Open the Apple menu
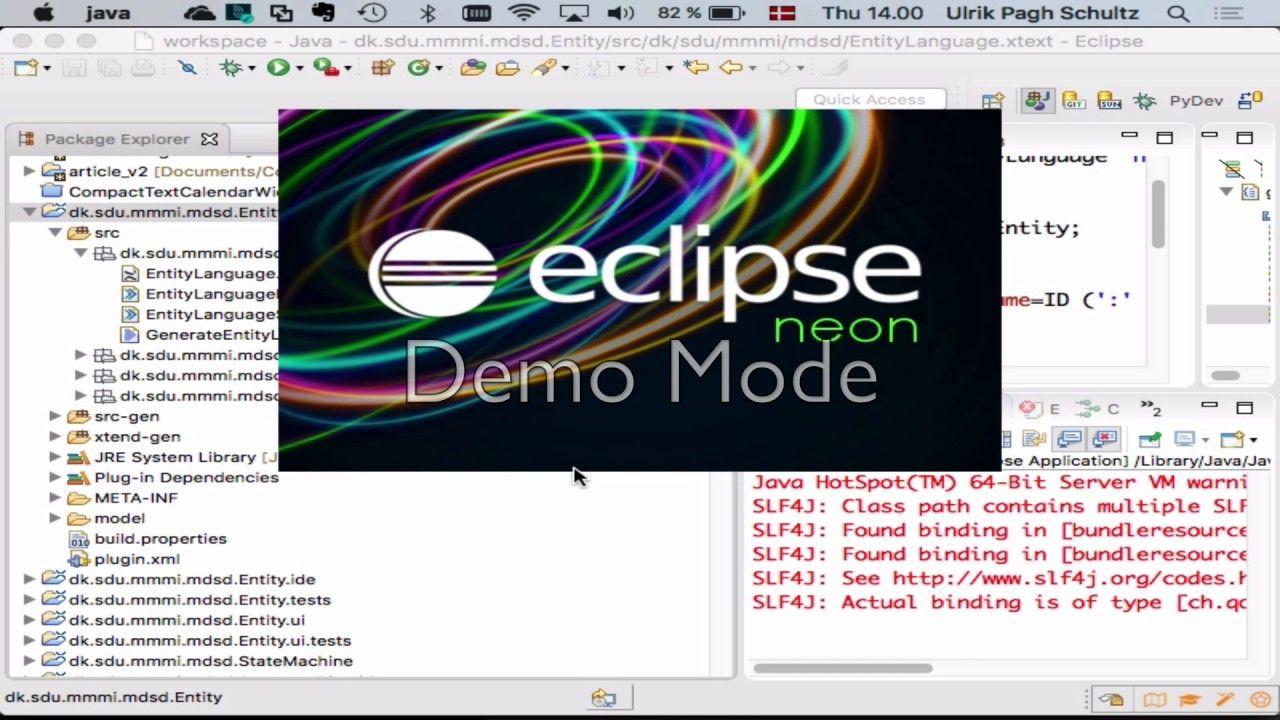Screen dimensions: 1280x720 click(x=43, y=13)
